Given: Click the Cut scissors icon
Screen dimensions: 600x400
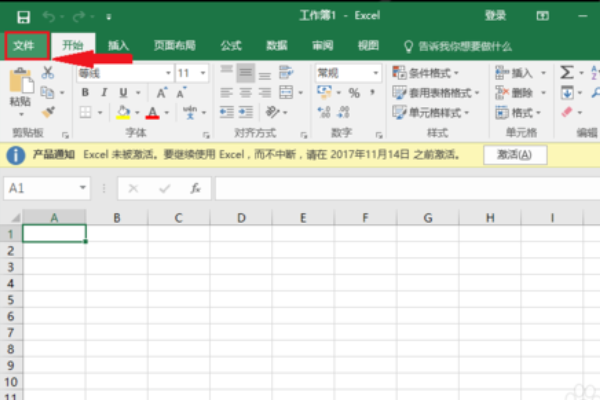Looking at the screenshot, I should pyautogui.click(x=48, y=72).
